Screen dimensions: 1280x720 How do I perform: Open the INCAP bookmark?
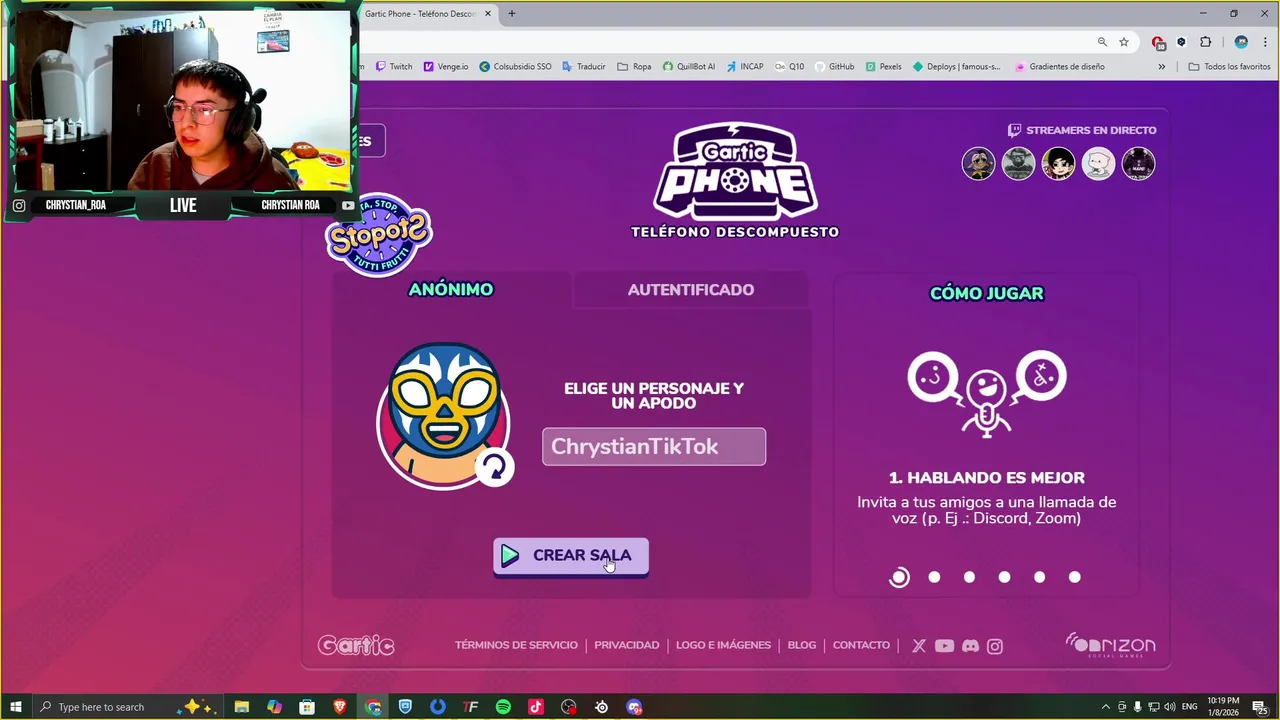tap(744, 67)
